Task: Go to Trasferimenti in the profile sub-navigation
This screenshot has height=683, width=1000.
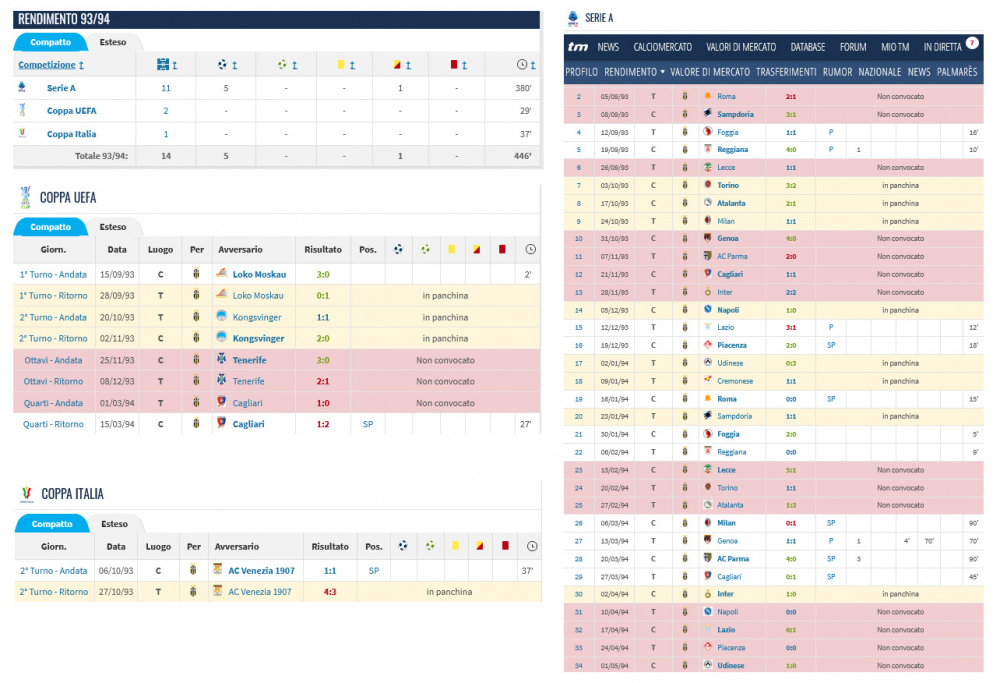Action: pos(786,72)
